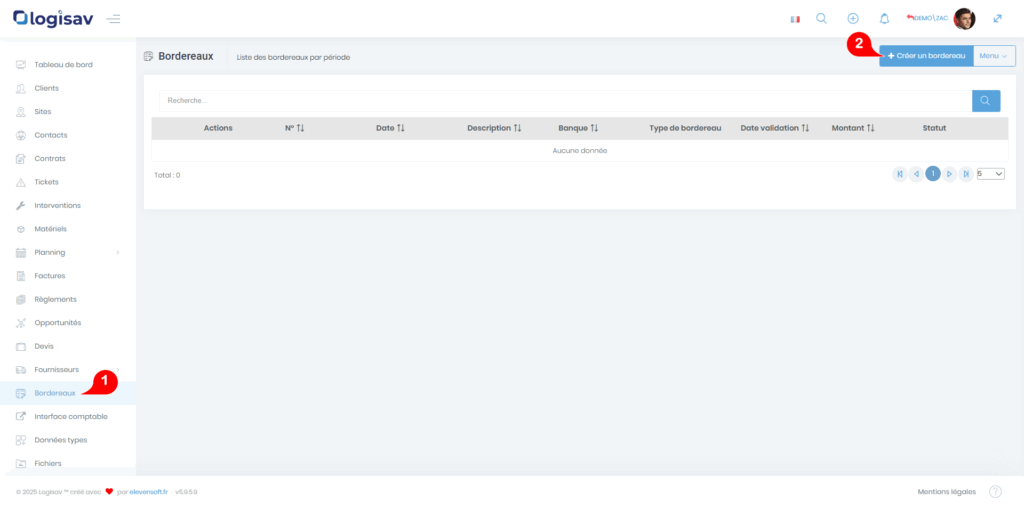The height and width of the screenshot is (508, 1024).
Task: Open the global search magnifier icon
Action: coord(821,19)
